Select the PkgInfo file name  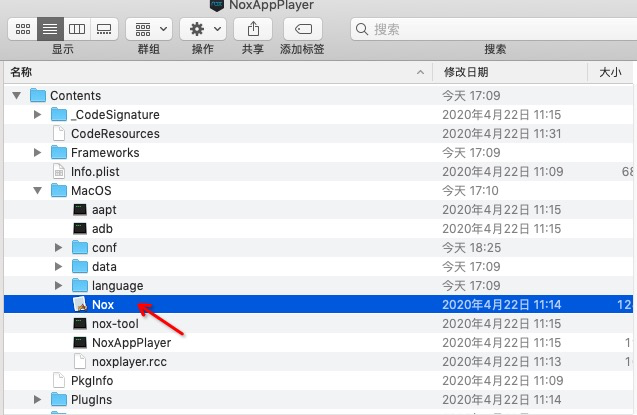pos(92,381)
